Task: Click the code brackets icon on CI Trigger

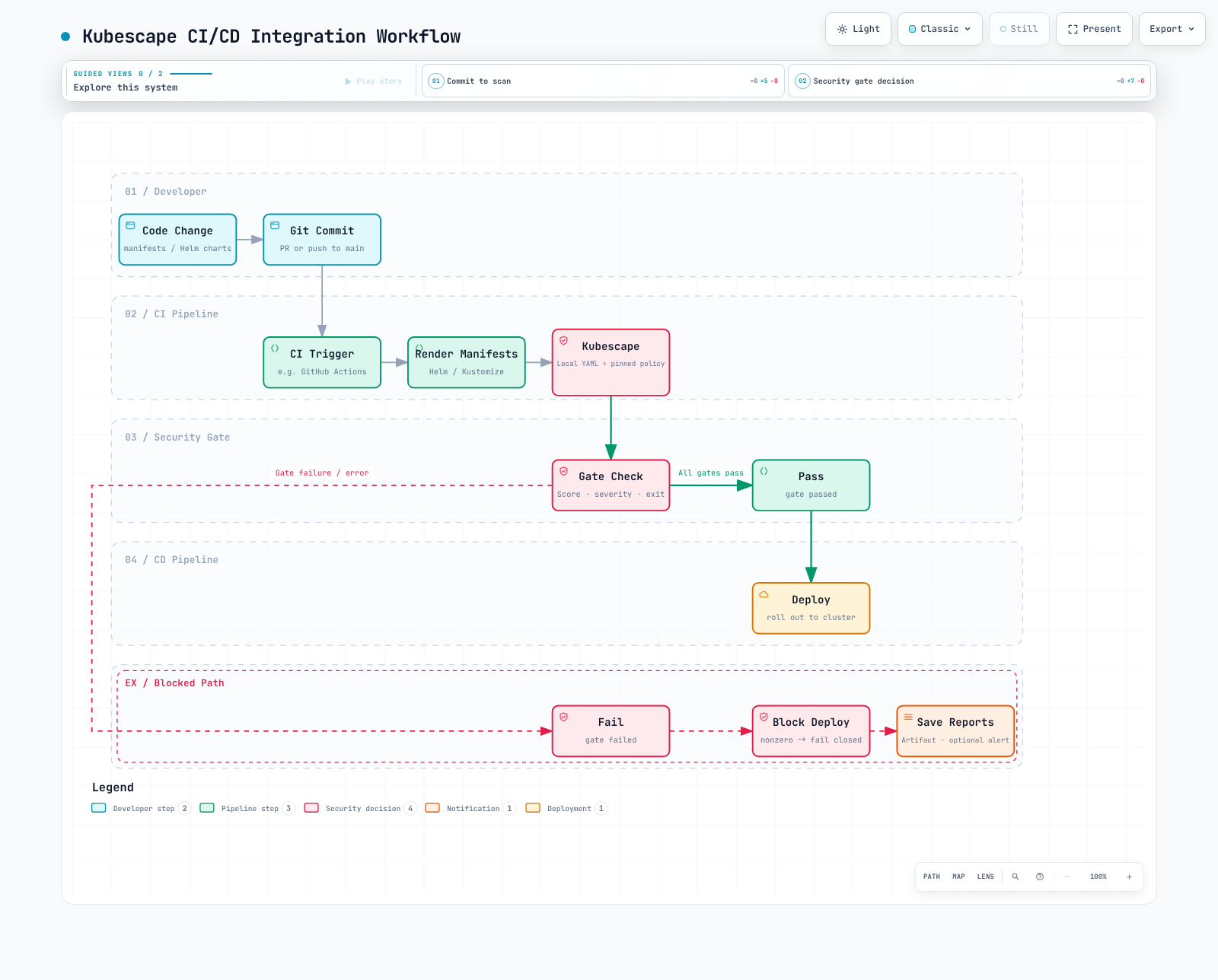Action: coord(275,348)
